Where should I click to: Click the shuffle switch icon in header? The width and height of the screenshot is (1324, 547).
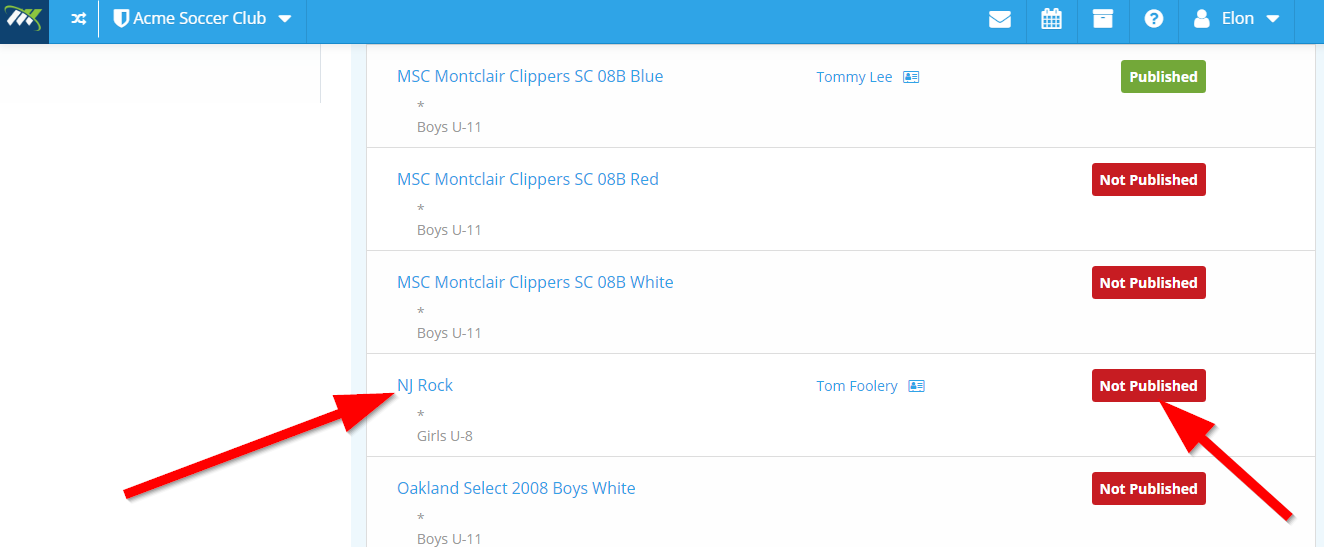point(78,19)
